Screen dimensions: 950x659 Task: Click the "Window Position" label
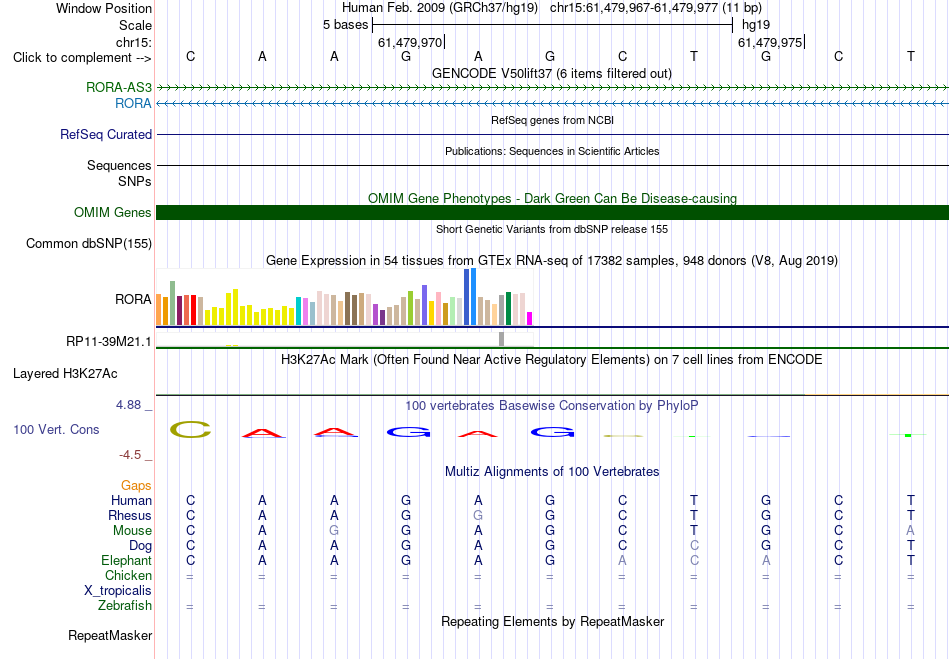[104, 8]
